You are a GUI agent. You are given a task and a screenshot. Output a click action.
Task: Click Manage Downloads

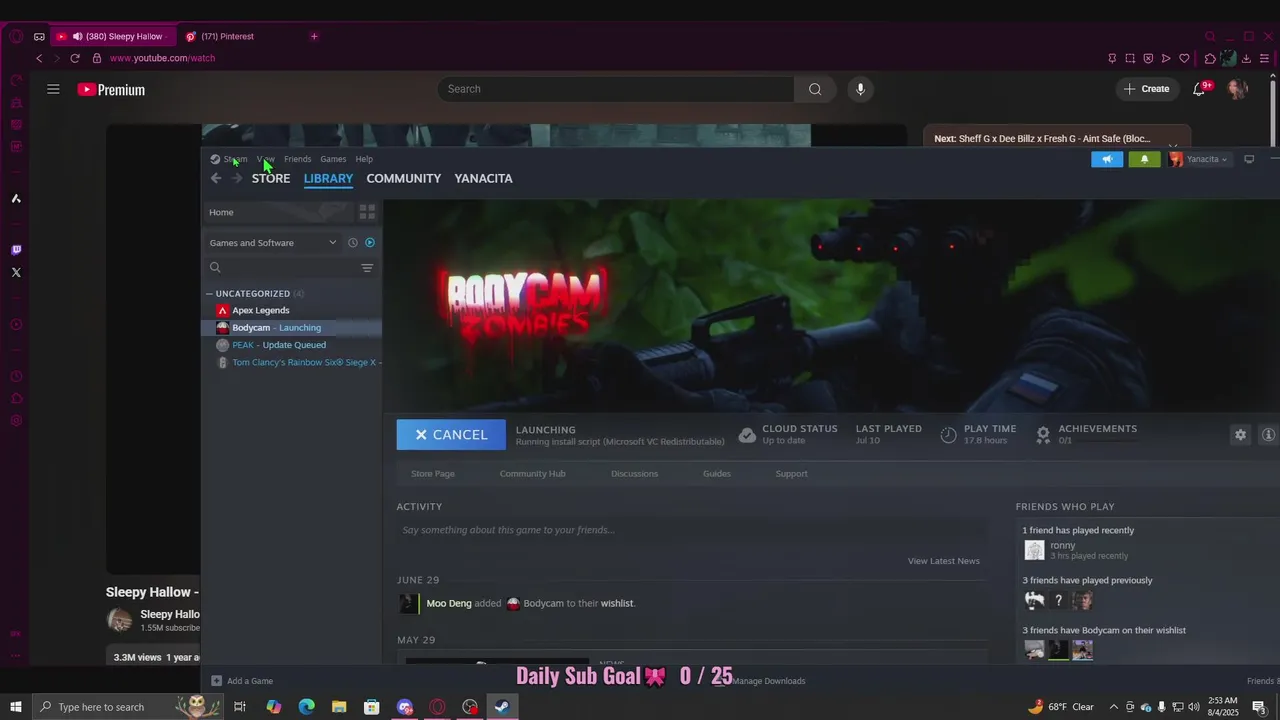point(768,681)
